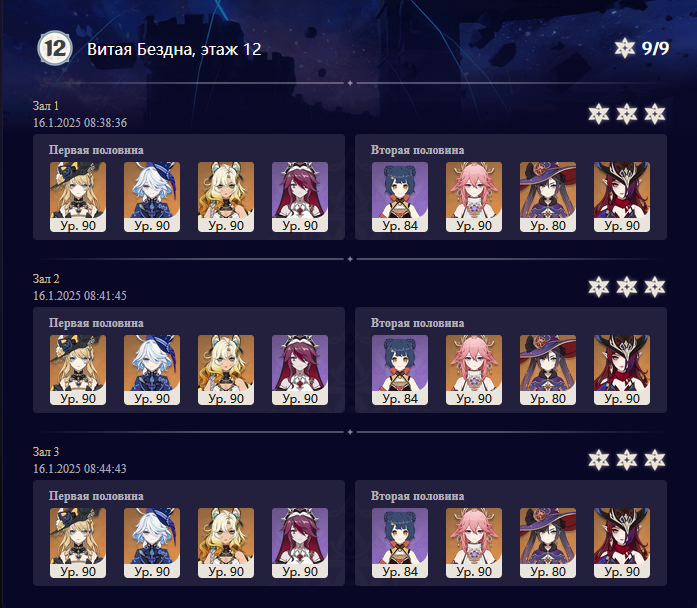The width and height of the screenshot is (697, 608).
Task: Click the Зал 3 hall label
Action: click(46, 452)
